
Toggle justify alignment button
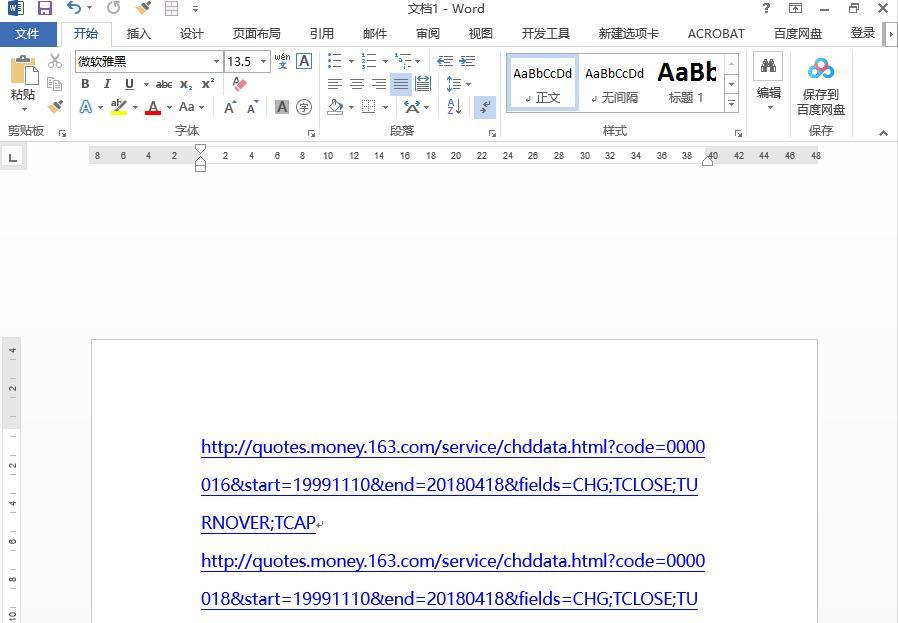click(401, 84)
